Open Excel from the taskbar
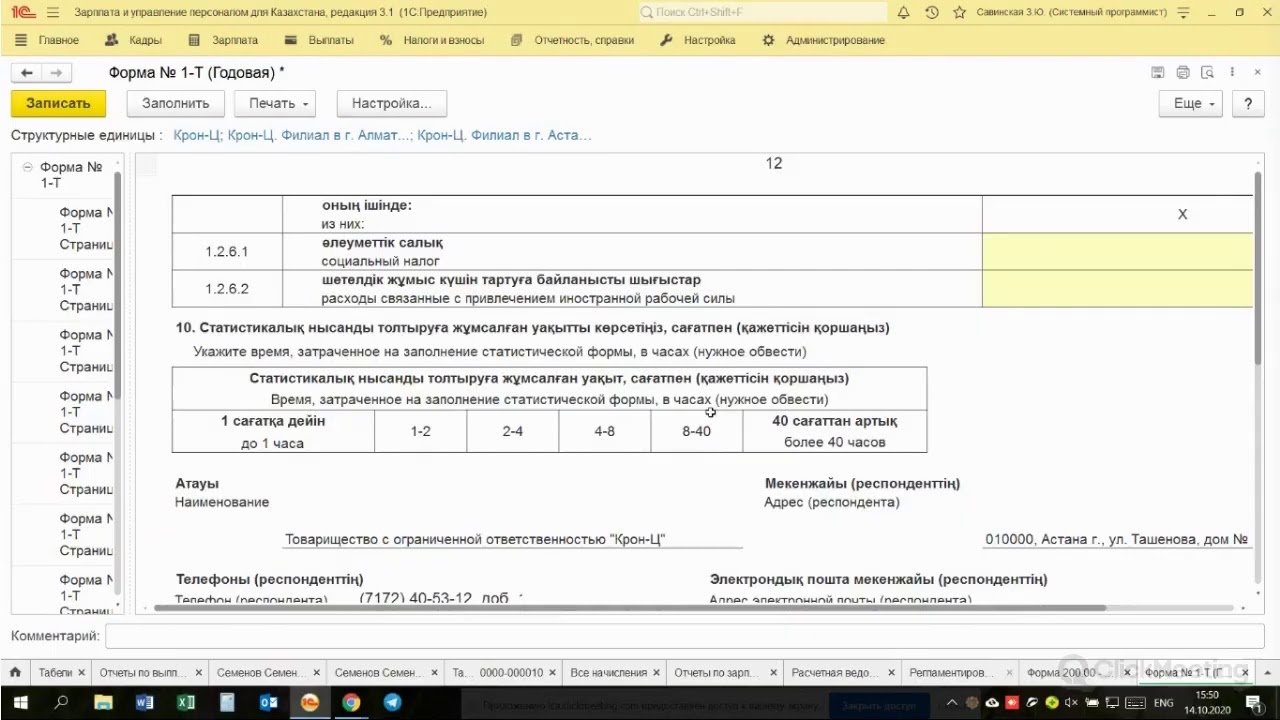1280x720 pixels. point(186,703)
